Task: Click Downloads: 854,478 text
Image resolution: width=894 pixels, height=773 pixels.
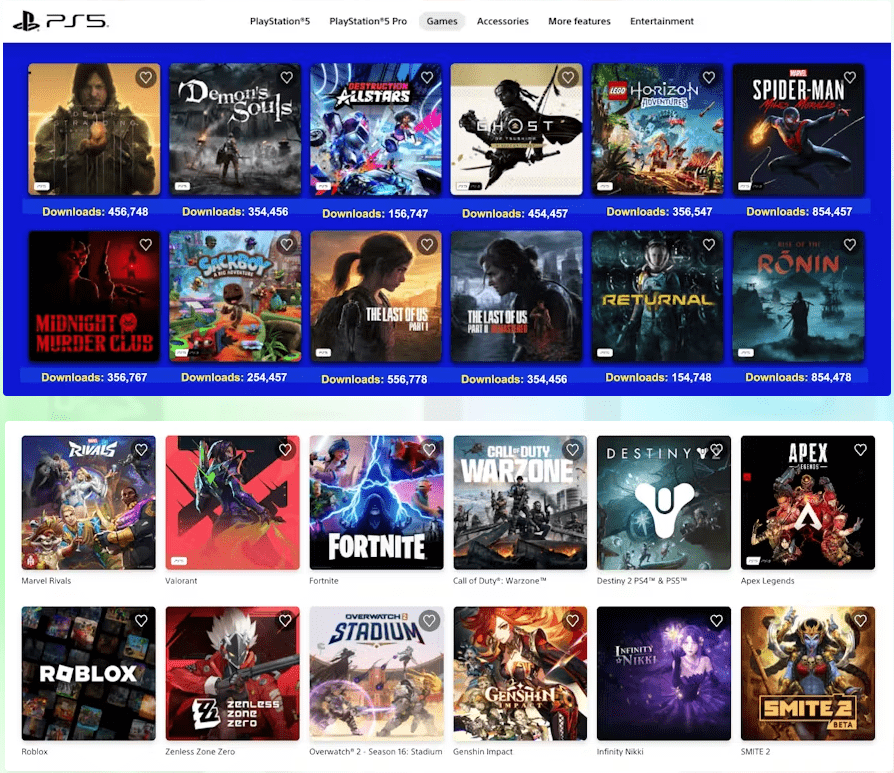Action: 798,377
